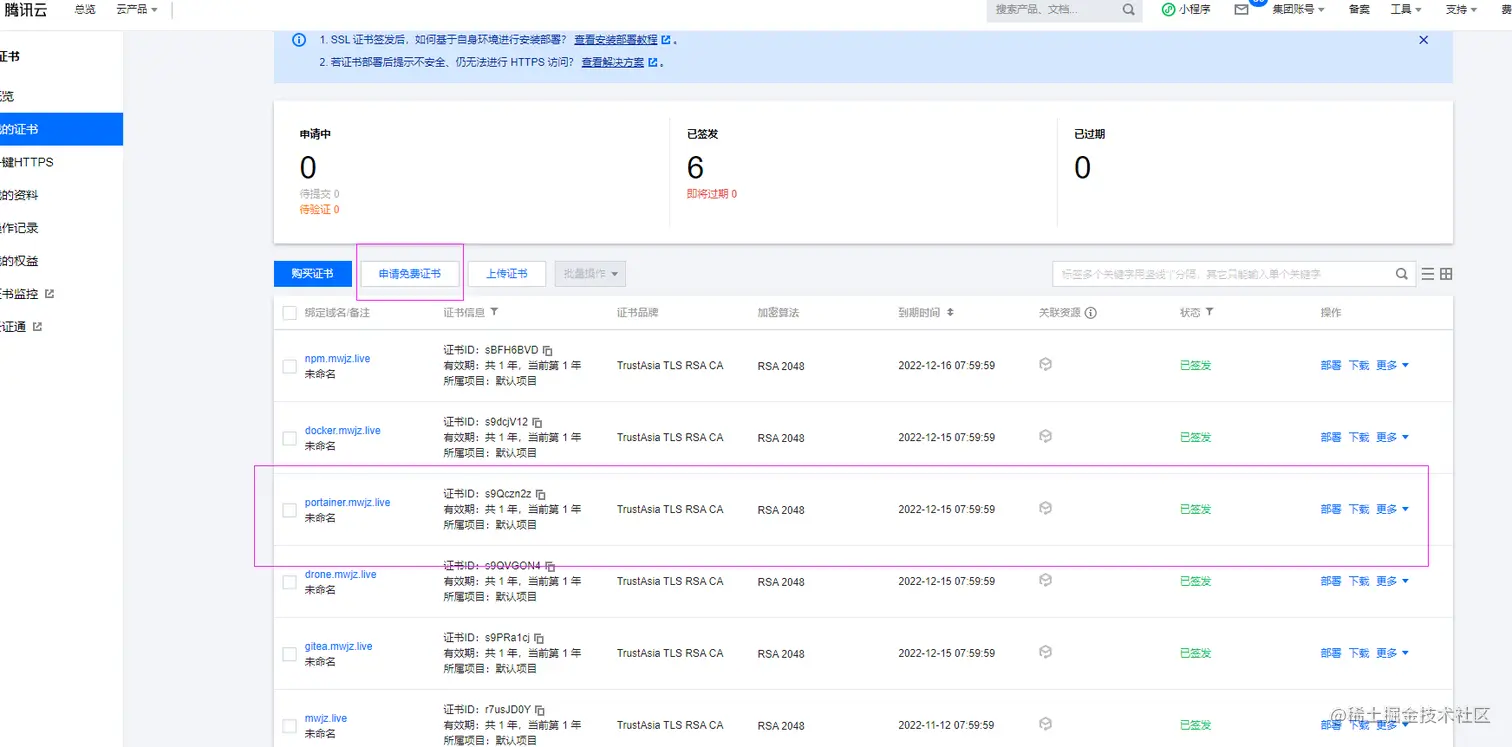Open filter icon beside 证书信息 header
This screenshot has width=1512, height=747.
pyautogui.click(x=494, y=312)
